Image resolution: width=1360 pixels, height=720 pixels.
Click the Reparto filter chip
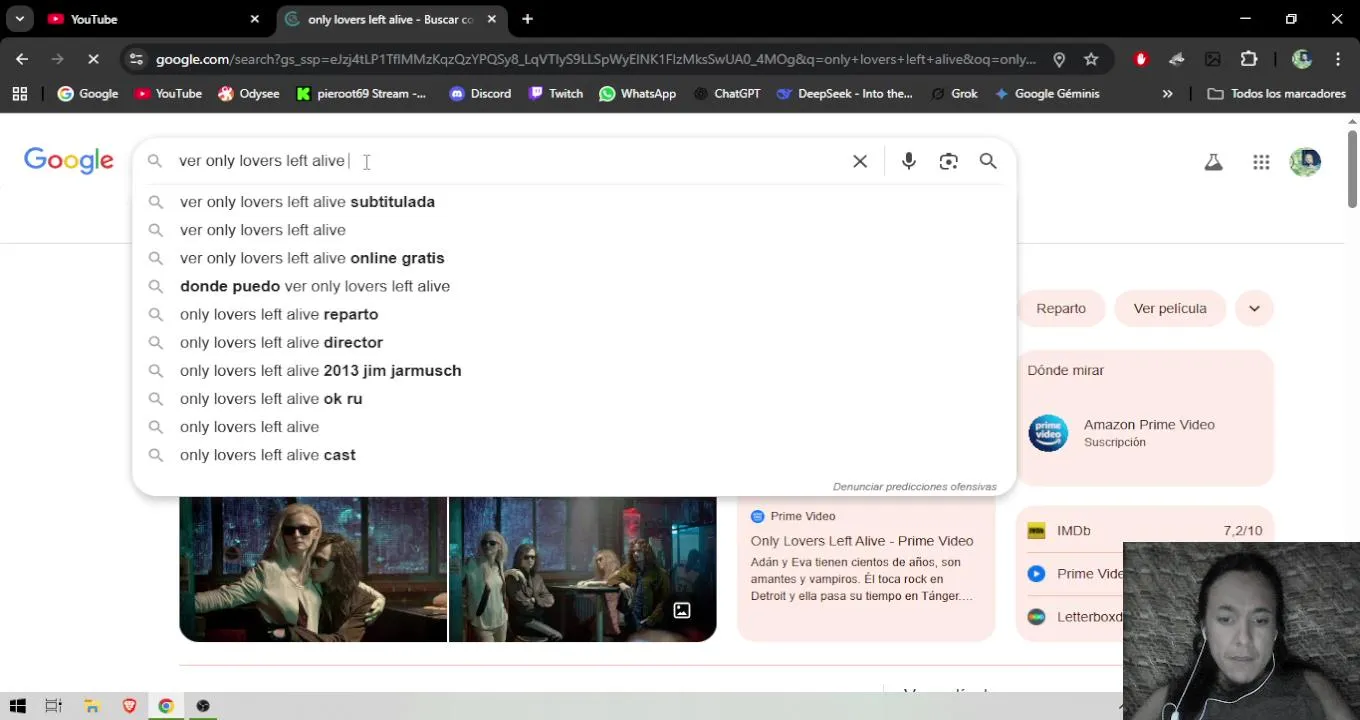(1061, 308)
